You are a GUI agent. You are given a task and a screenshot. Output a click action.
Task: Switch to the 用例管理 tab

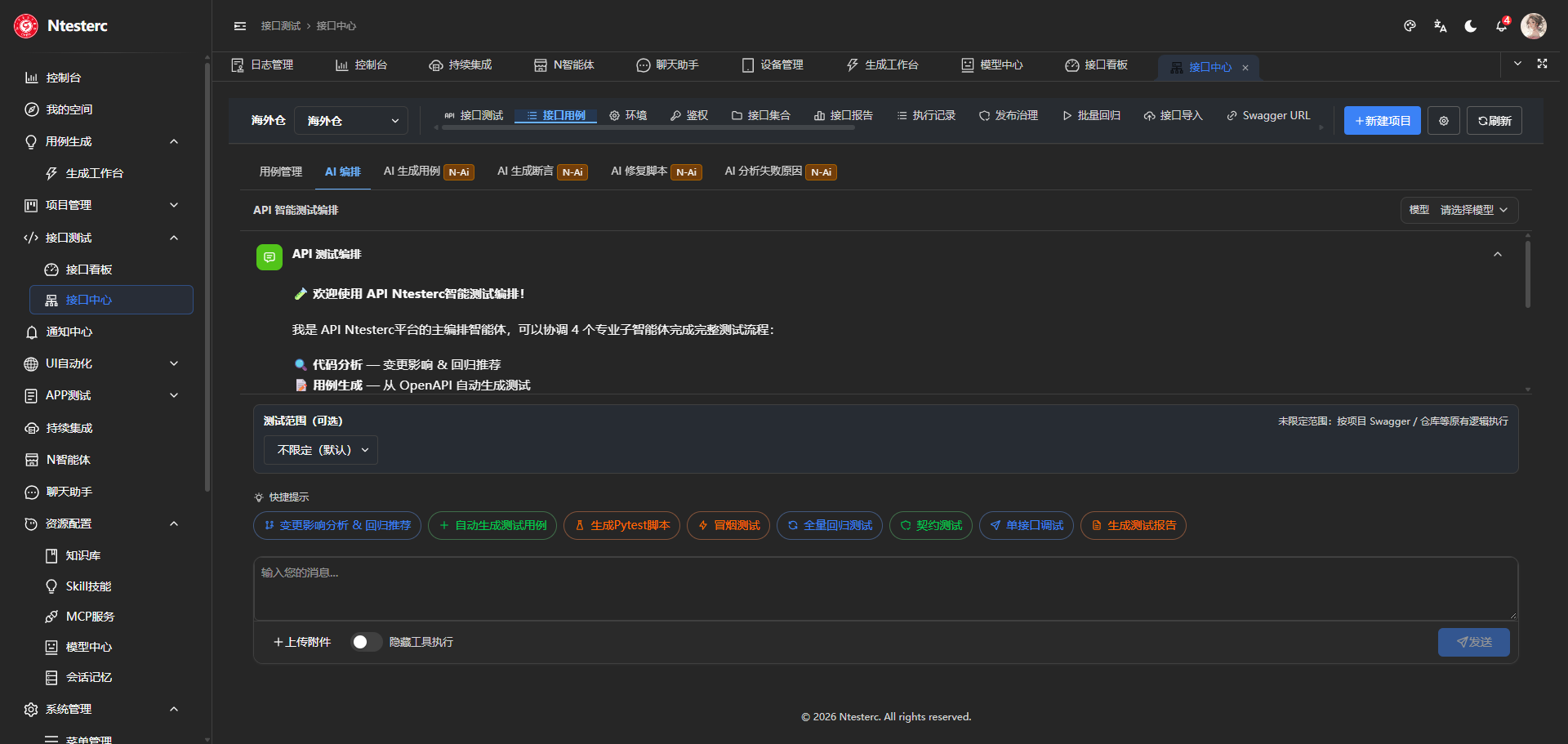pos(281,172)
